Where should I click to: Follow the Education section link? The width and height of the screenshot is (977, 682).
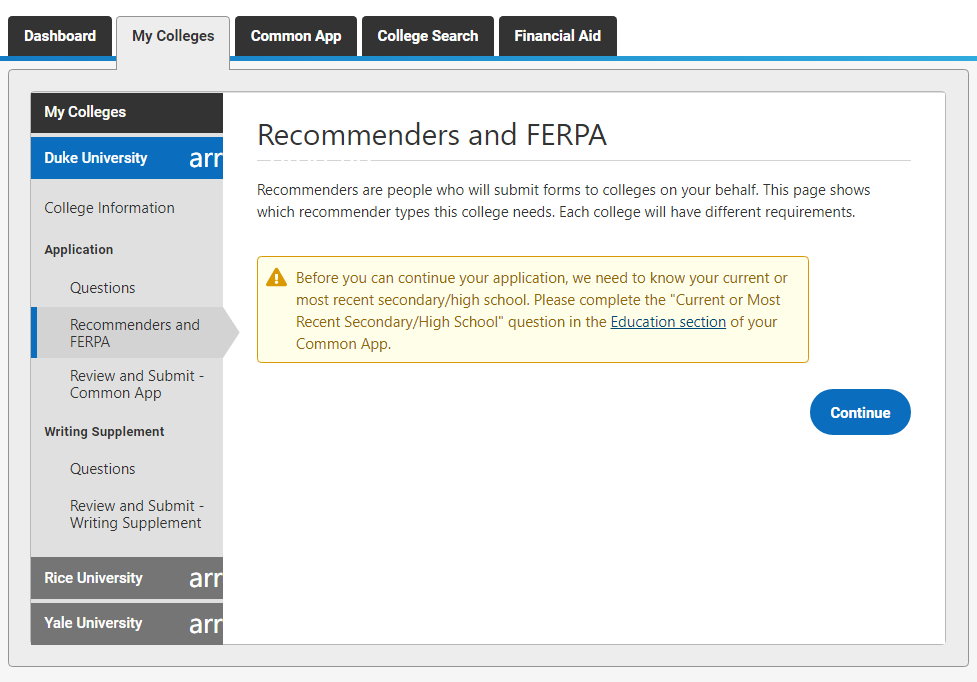coord(668,322)
